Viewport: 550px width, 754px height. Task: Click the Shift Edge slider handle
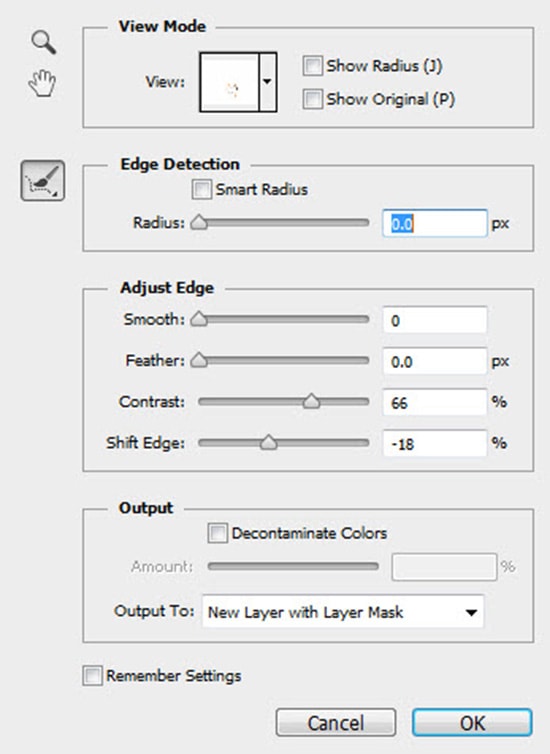point(269,442)
